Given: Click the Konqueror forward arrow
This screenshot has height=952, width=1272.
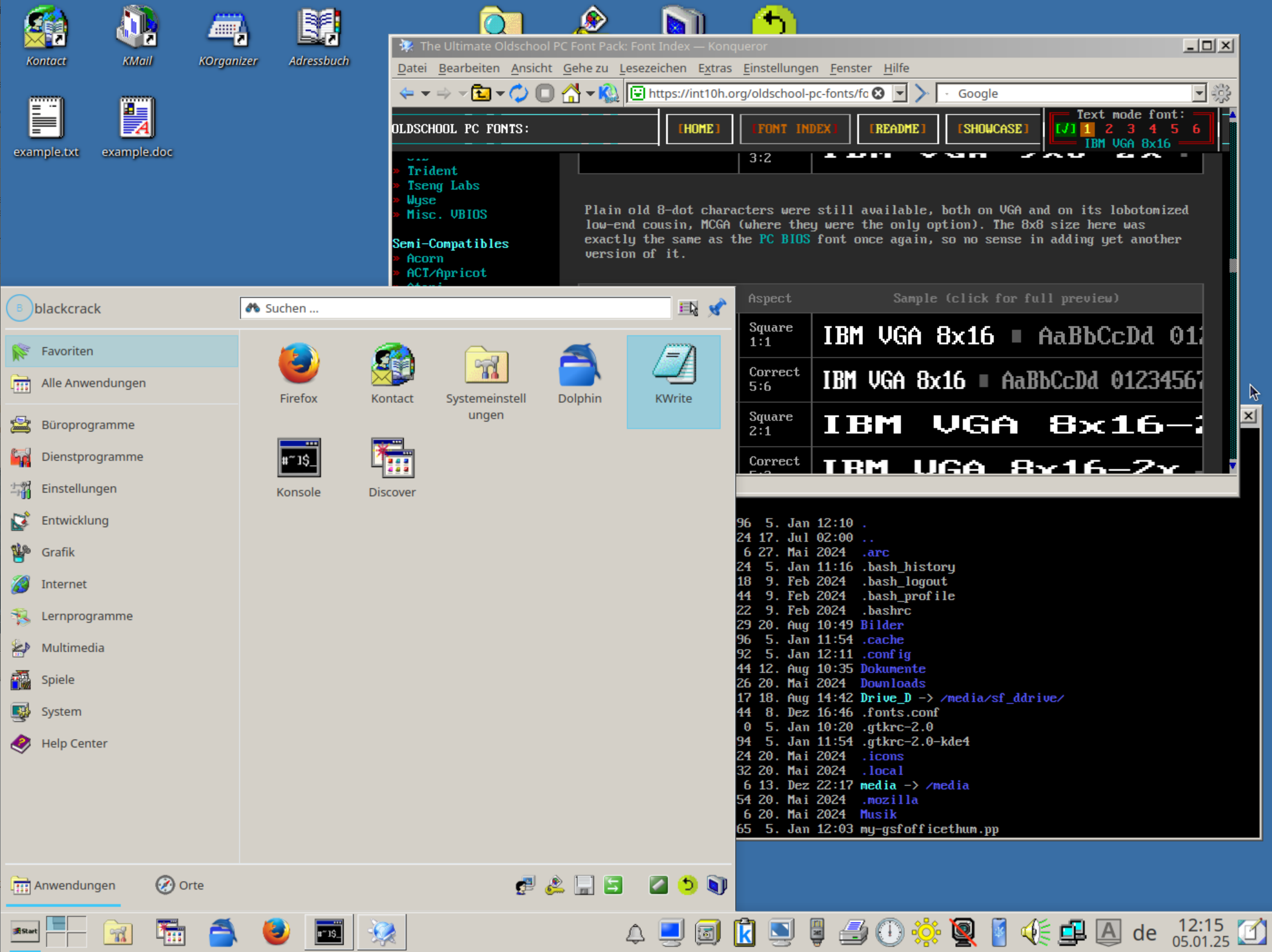Looking at the screenshot, I should click(x=444, y=93).
